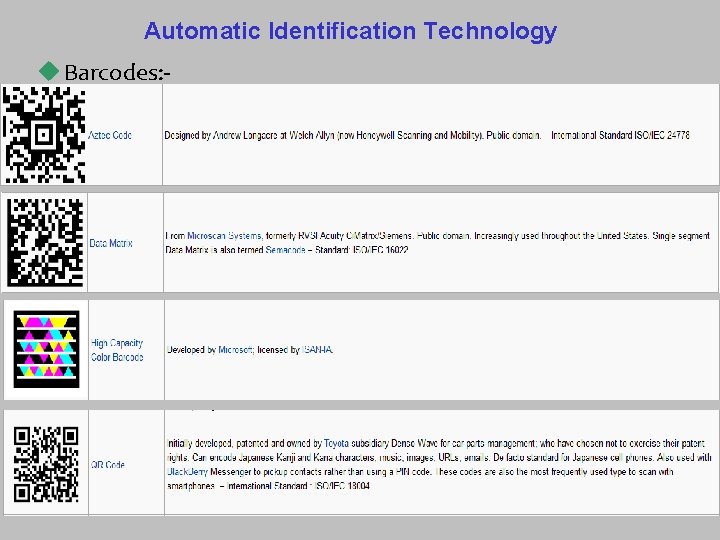The image size is (720, 540).
Task: Follow the BlackBerry link
Action: (188, 472)
